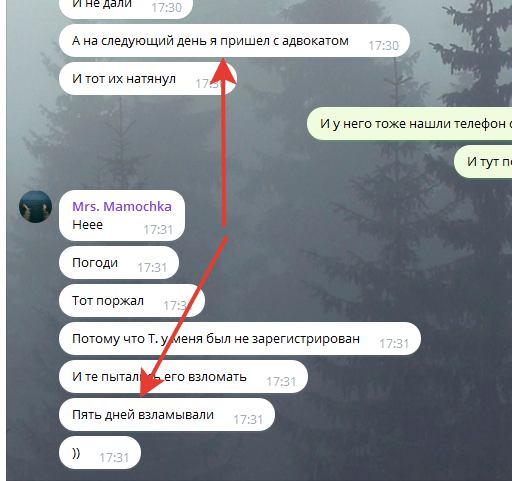The width and height of the screenshot is (512, 481).
Task: Click the 17:30 timestamp on the адвокатом message
Action: [x=384, y=46]
